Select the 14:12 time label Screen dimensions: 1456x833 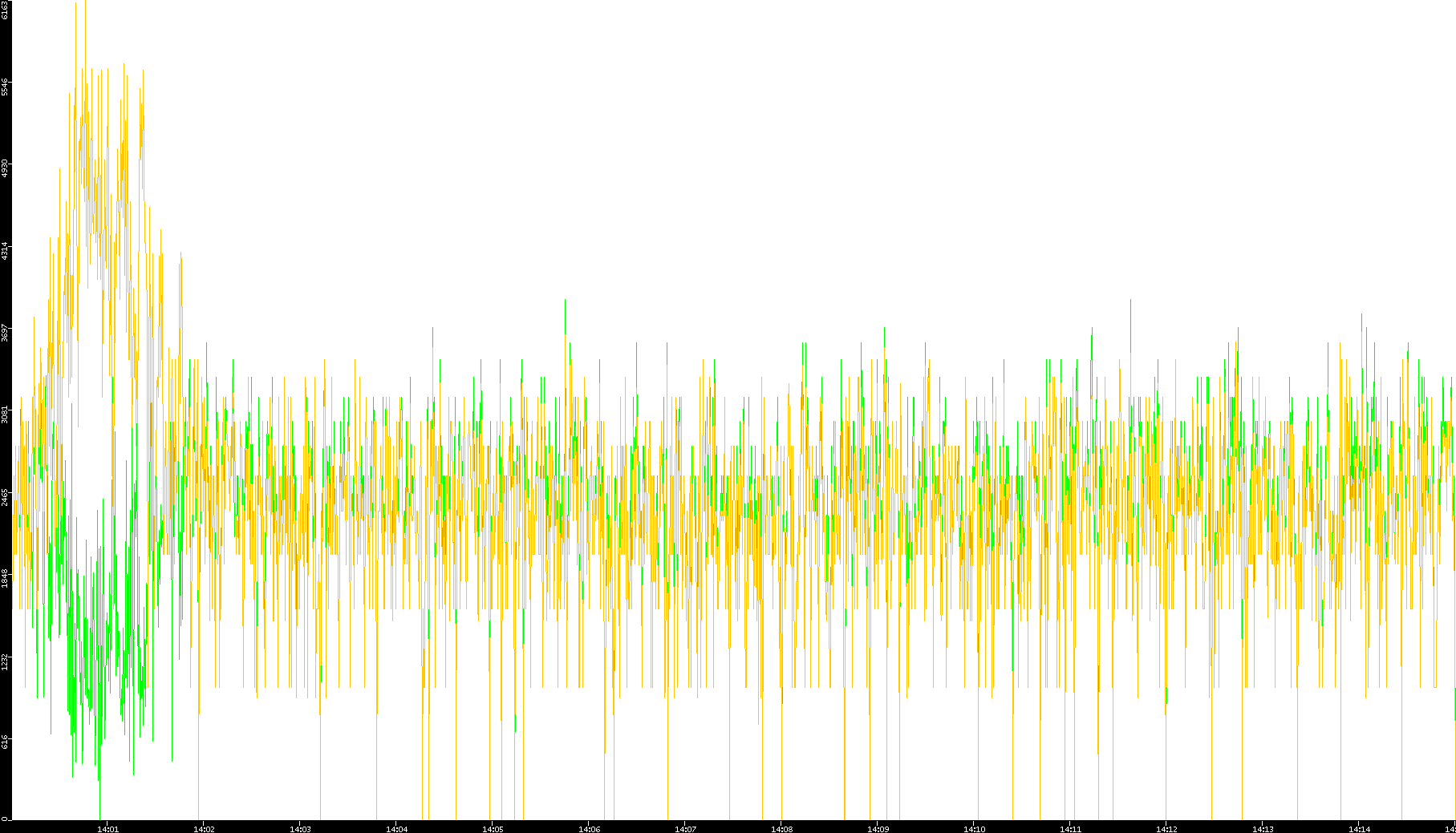click(1166, 829)
